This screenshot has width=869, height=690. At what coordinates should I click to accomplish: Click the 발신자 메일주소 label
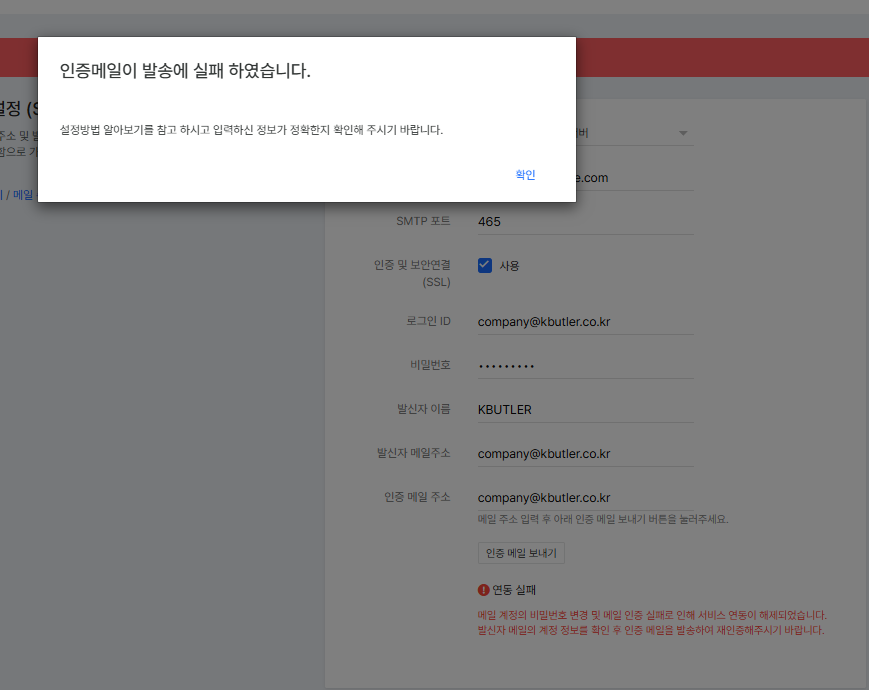[413, 453]
